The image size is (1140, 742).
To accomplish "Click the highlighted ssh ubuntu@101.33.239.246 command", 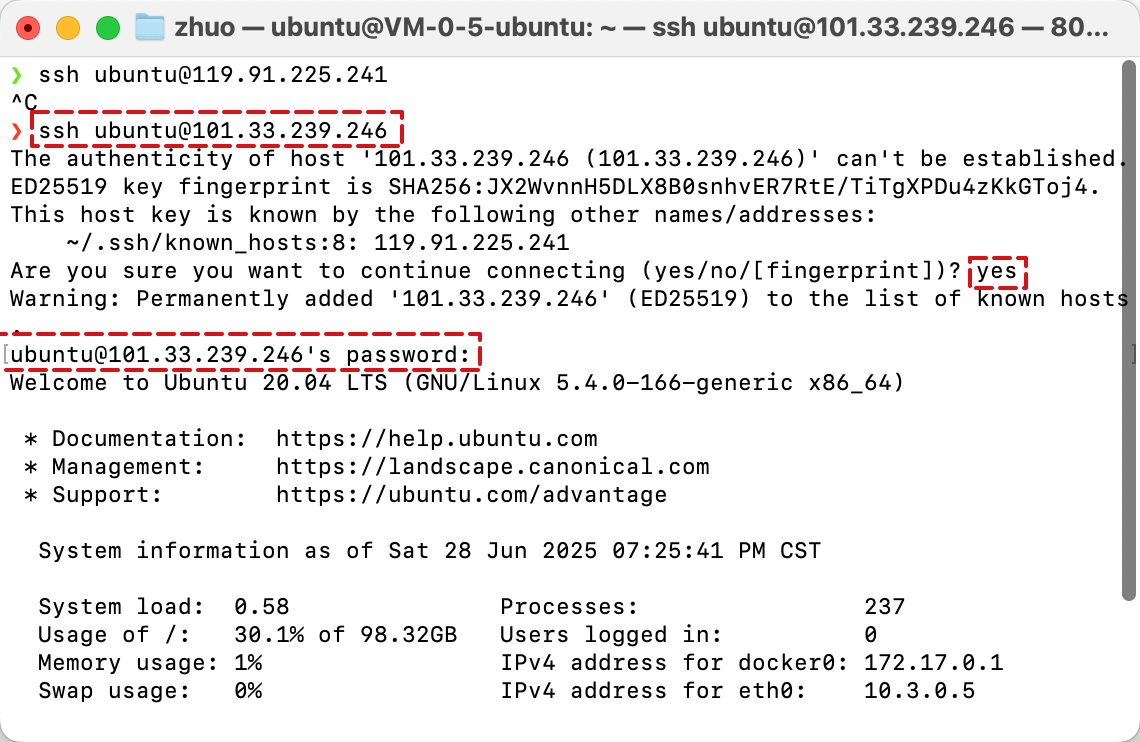I will (x=212, y=131).
